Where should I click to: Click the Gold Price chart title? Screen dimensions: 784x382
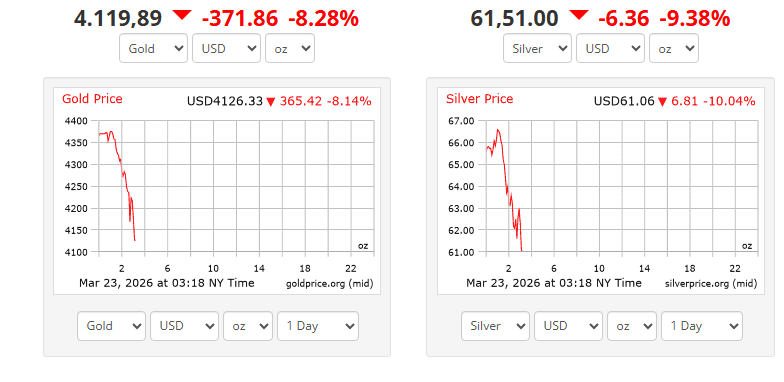pyautogui.click(x=92, y=99)
